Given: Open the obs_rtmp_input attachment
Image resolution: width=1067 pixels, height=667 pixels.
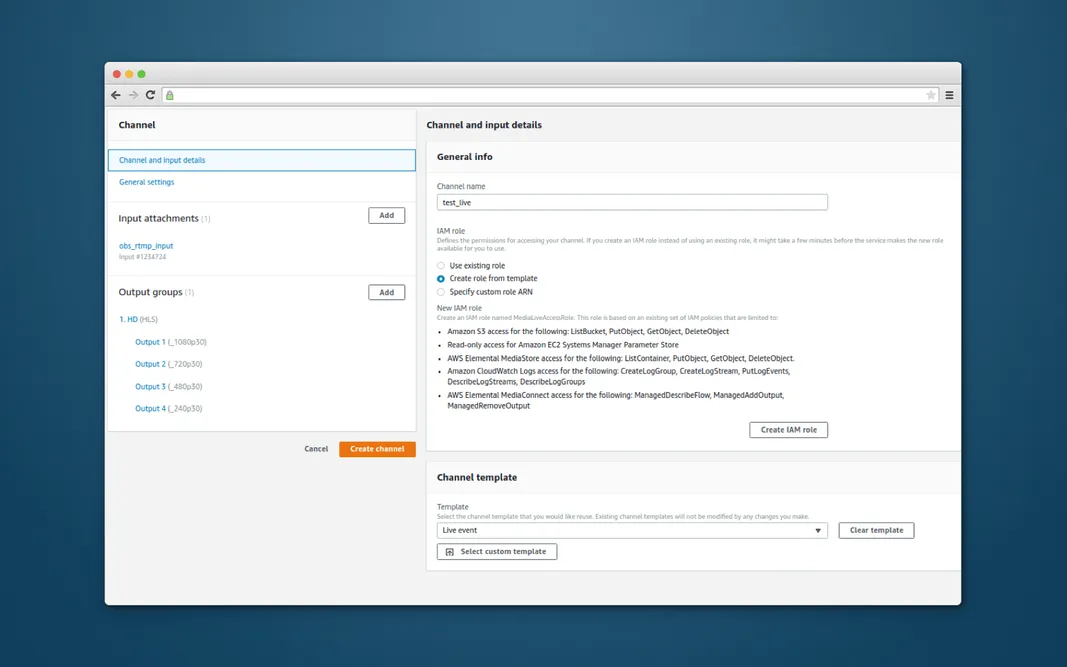Looking at the screenshot, I should [146, 246].
